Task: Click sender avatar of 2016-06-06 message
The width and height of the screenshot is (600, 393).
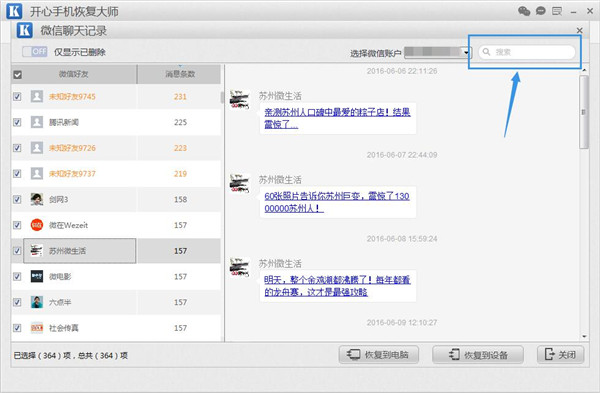Action: pyautogui.click(x=240, y=100)
